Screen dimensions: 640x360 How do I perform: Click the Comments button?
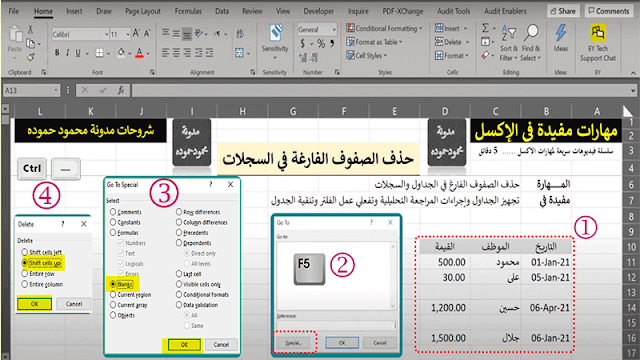(x=609, y=11)
